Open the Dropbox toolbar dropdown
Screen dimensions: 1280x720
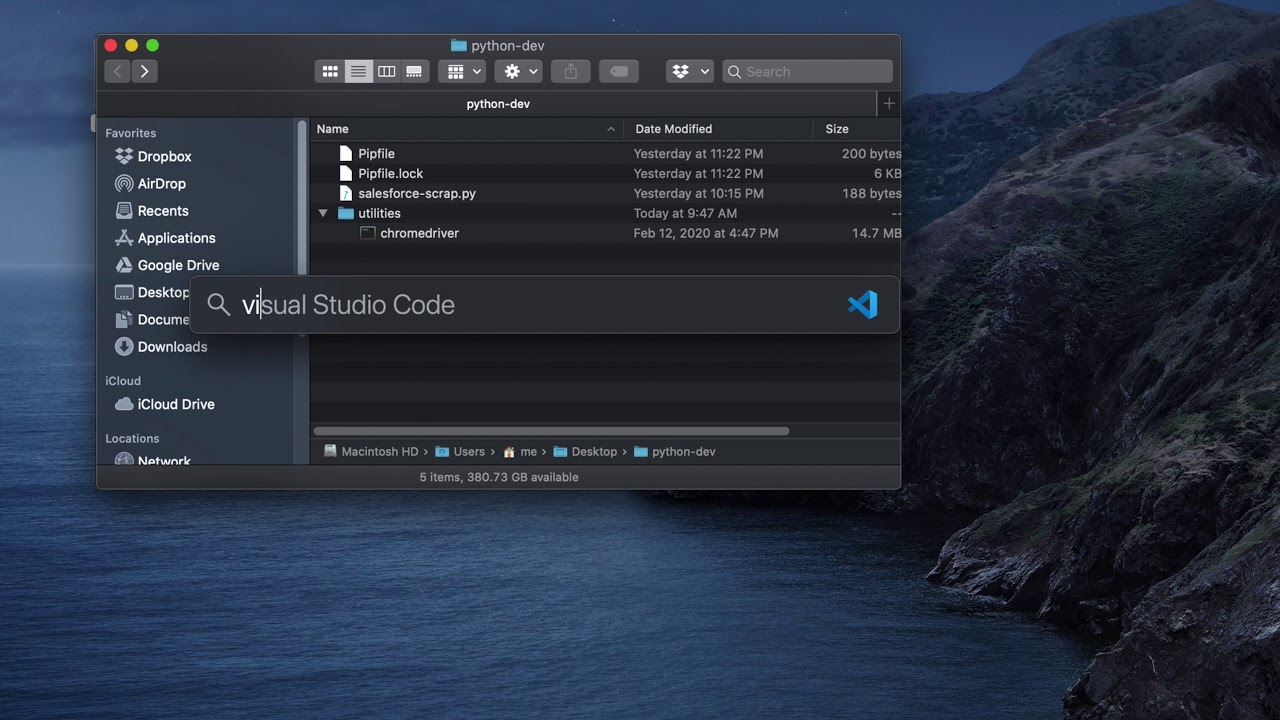pos(689,71)
